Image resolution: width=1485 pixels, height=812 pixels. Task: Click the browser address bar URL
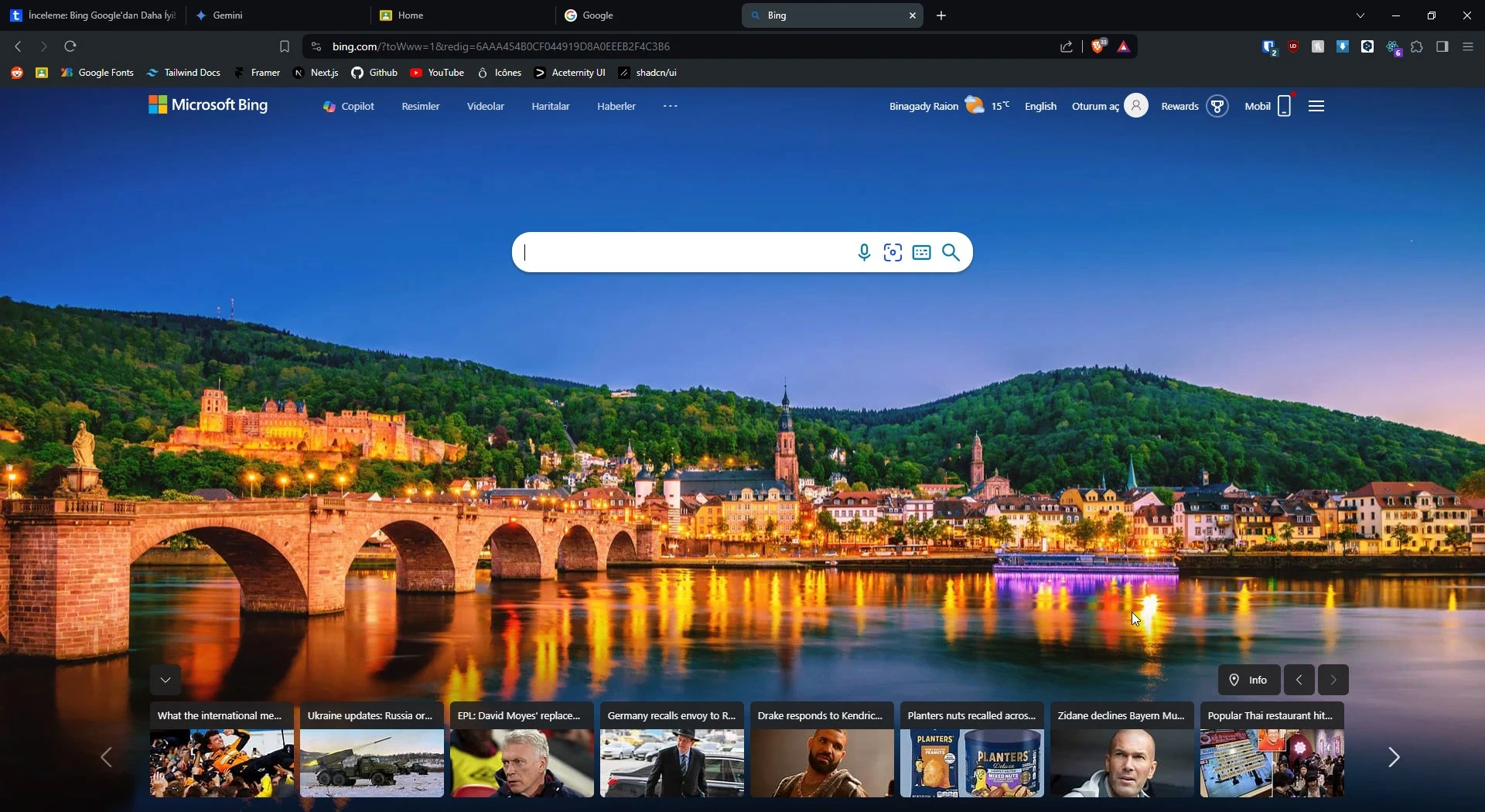pos(501,47)
